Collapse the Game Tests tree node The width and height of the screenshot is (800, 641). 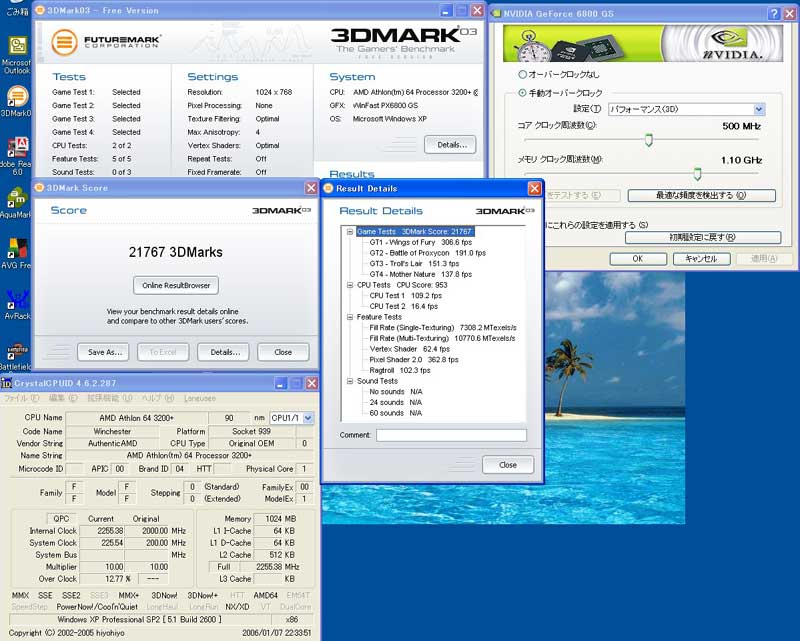350,232
